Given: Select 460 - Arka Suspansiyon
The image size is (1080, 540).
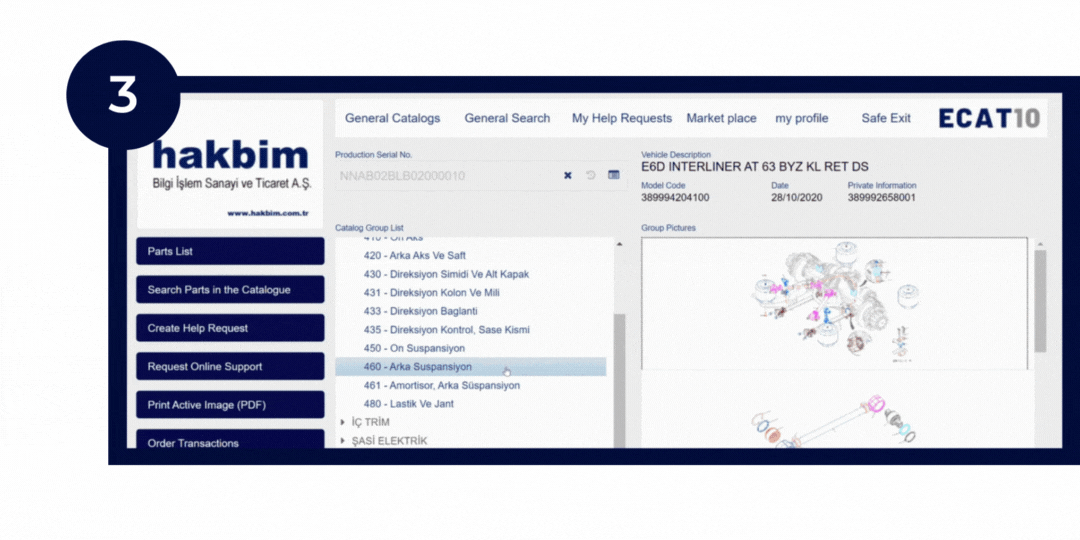Looking at the screenshot, I should [470, 367].
